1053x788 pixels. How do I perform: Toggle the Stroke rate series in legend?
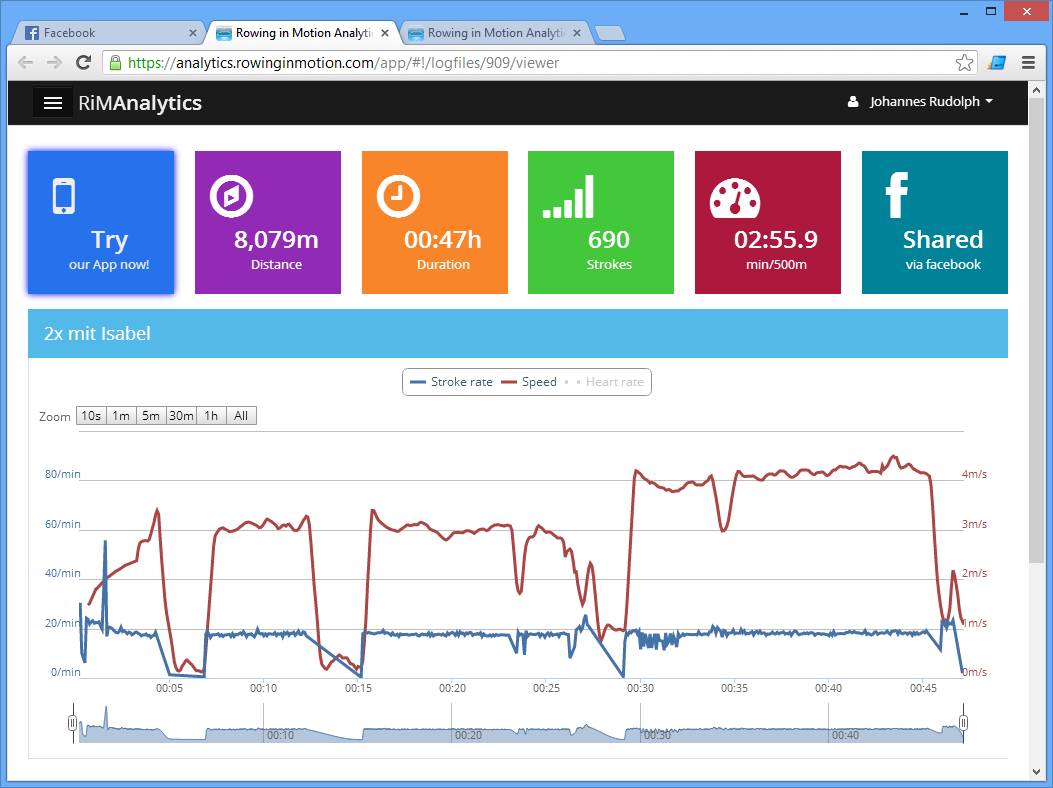(x=451, y=382)
